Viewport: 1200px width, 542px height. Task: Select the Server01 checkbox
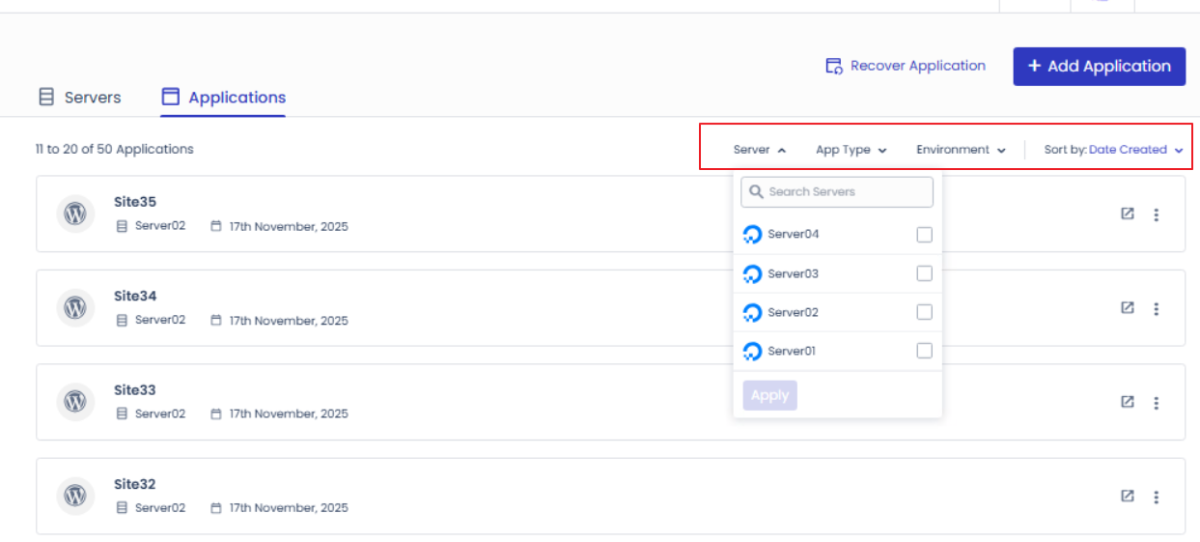924,351
